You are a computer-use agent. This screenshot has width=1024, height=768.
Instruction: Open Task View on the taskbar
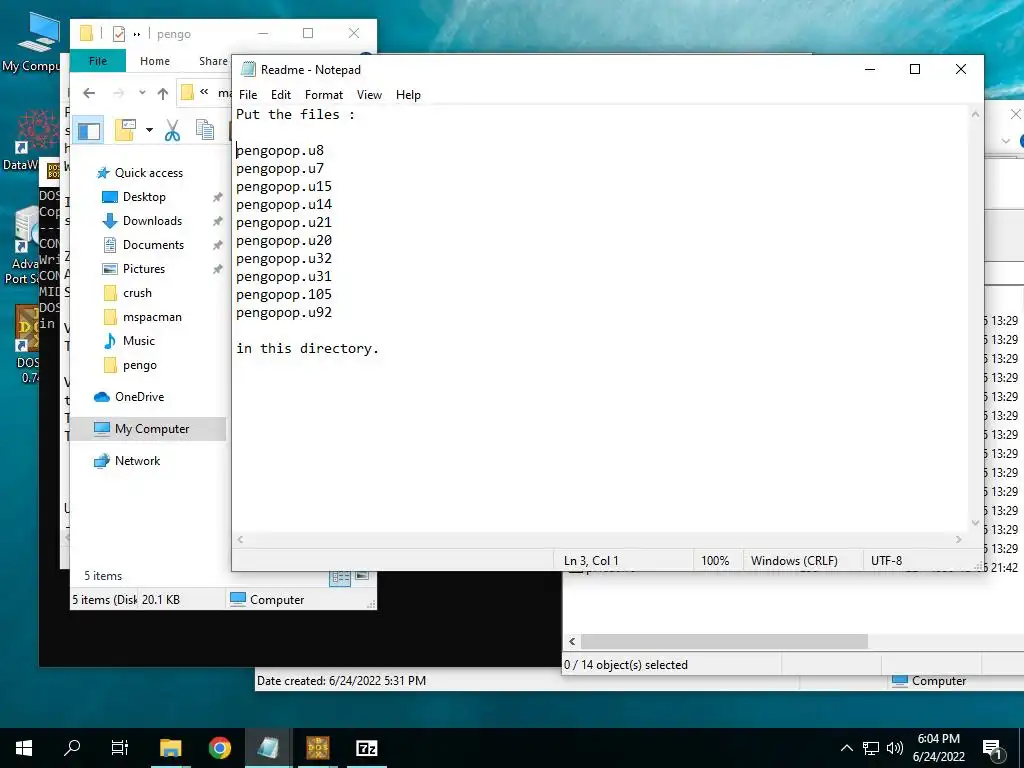click(120, 748)
